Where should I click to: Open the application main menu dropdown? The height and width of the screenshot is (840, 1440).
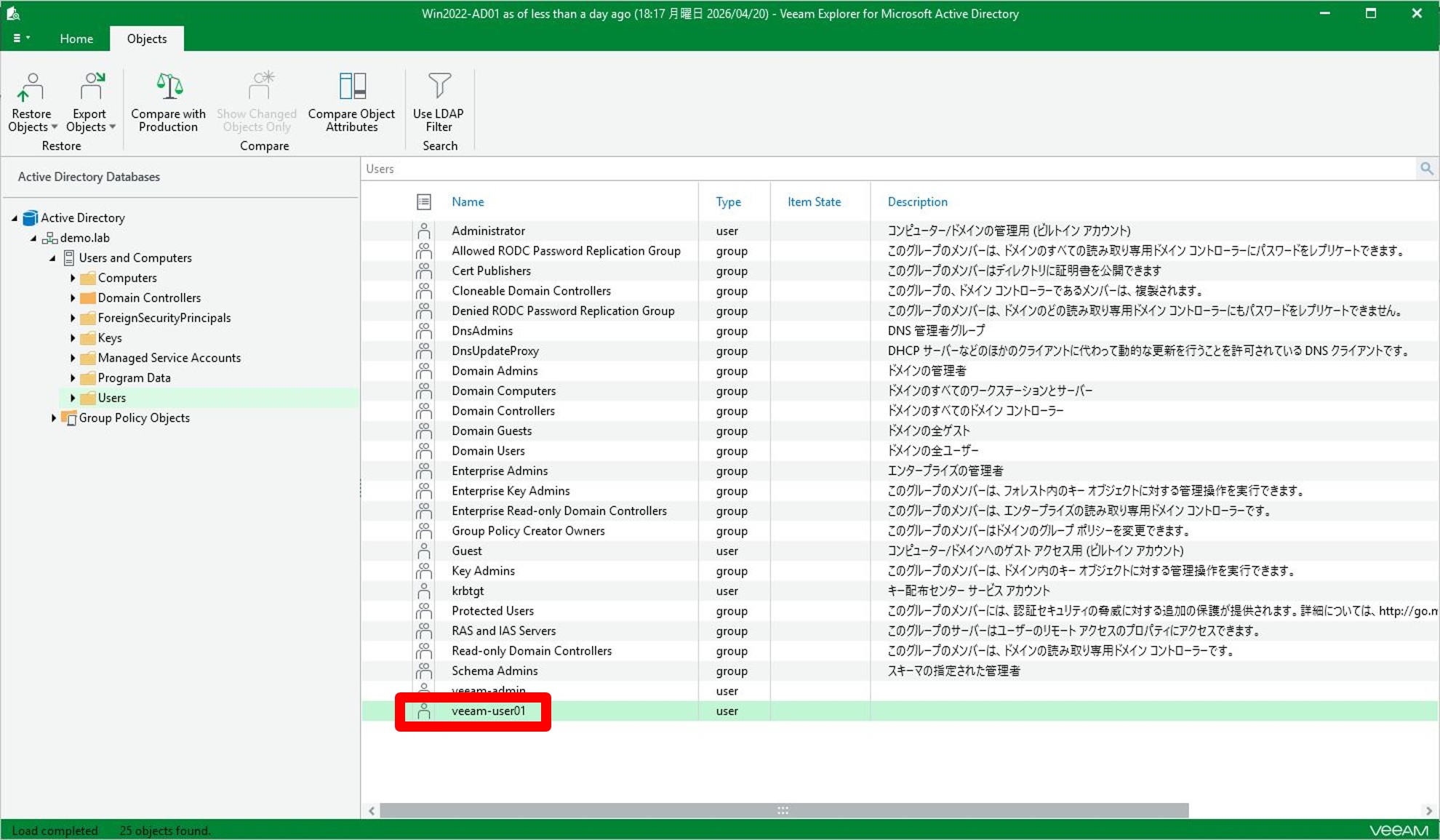pos(20,38)
